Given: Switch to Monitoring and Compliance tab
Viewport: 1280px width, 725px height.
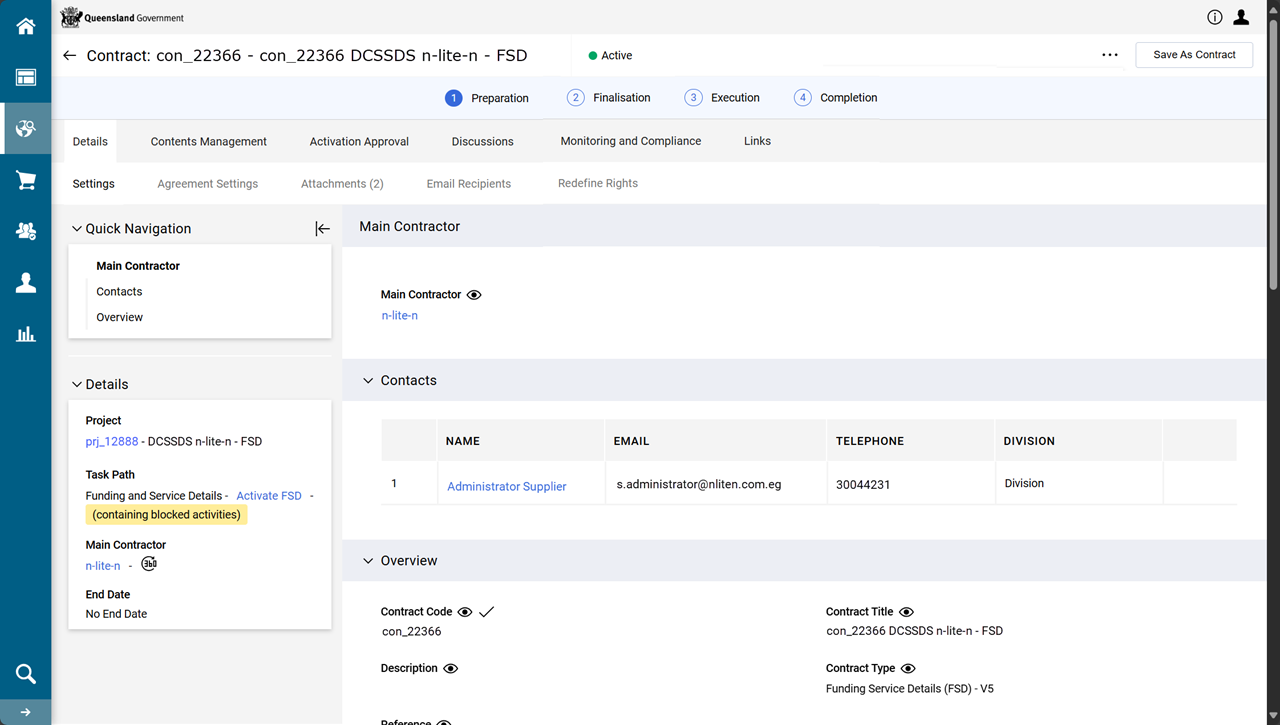Looking at the screenshot, I should point(630,141).
